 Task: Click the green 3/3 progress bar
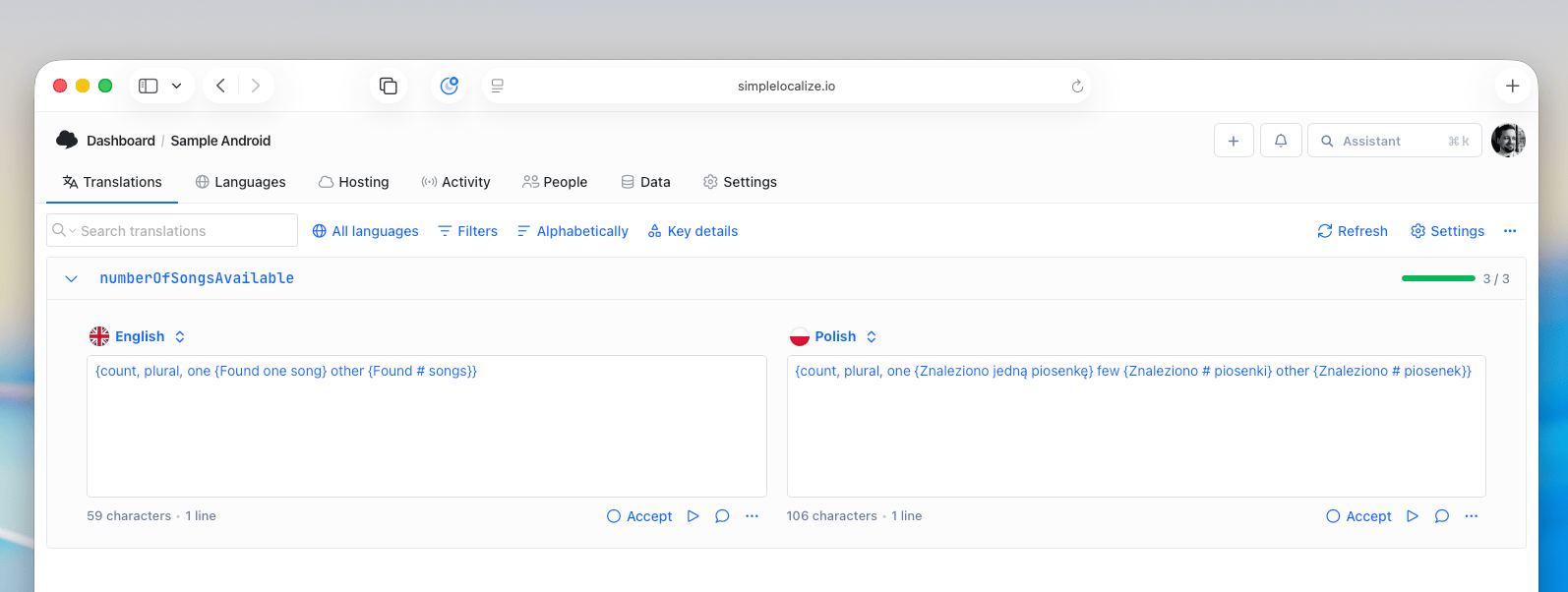point(1437,279)
